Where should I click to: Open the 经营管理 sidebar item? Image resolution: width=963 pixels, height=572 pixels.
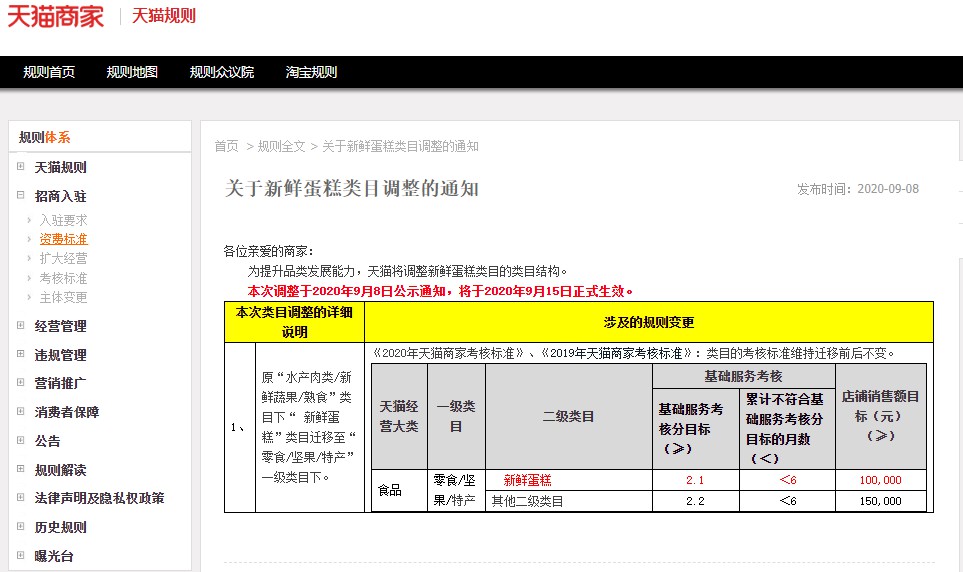(x=60, y=326)
